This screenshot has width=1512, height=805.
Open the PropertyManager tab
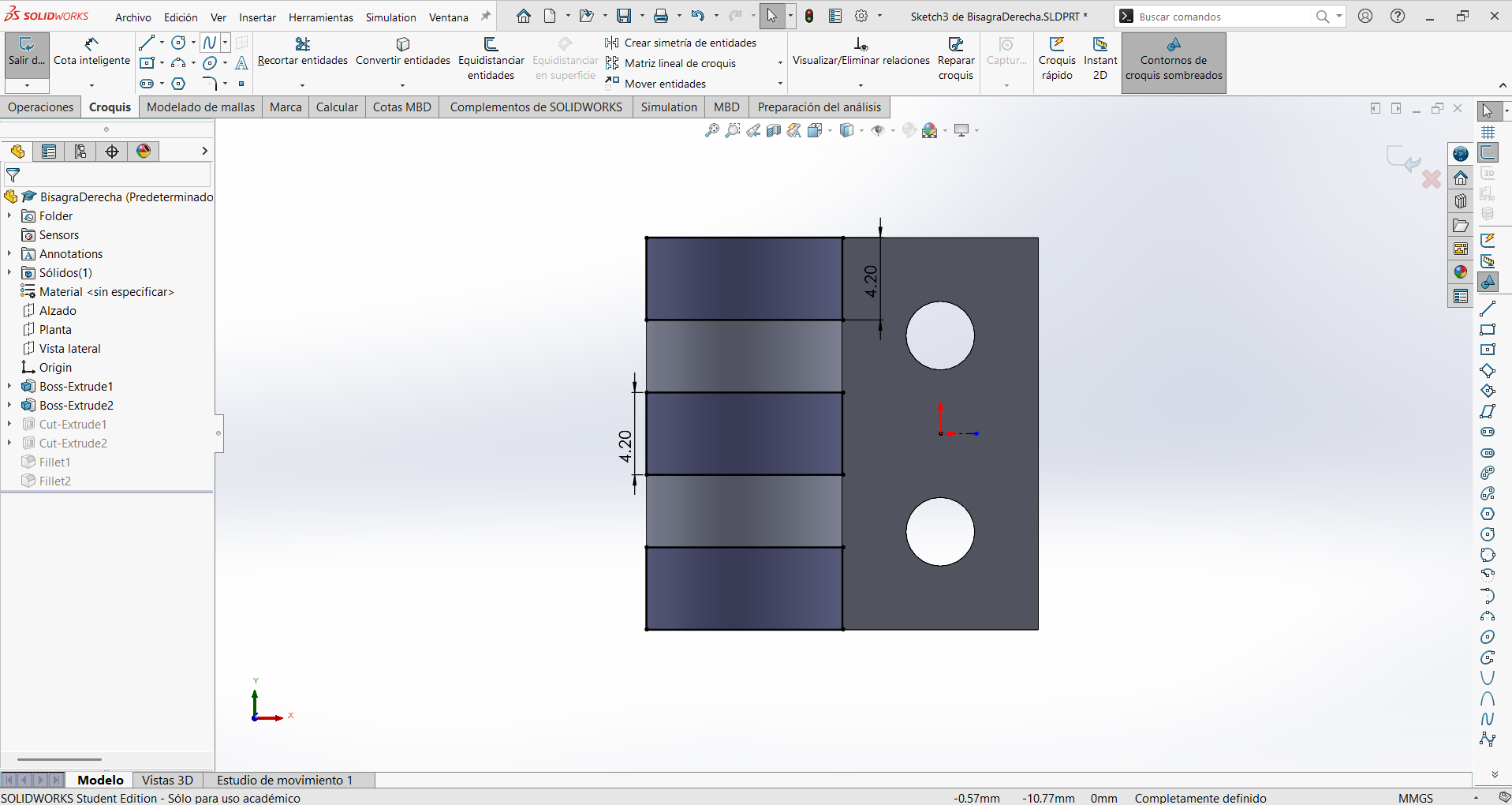(49, 152)
